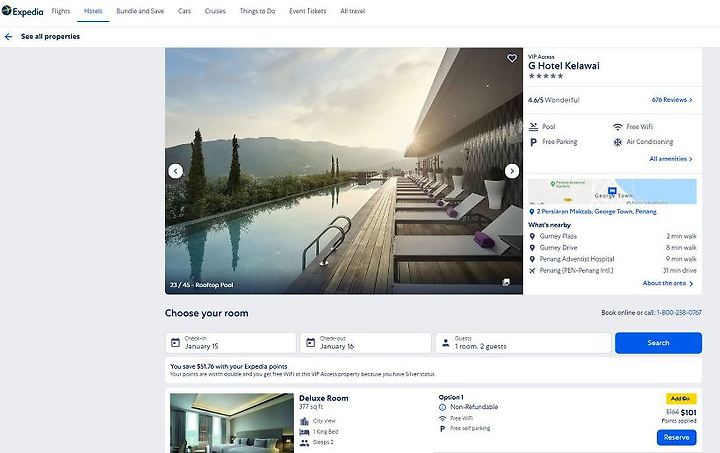Click the G Hotel Kelawai title
The image size is (720, 453).
coord(563,66)
